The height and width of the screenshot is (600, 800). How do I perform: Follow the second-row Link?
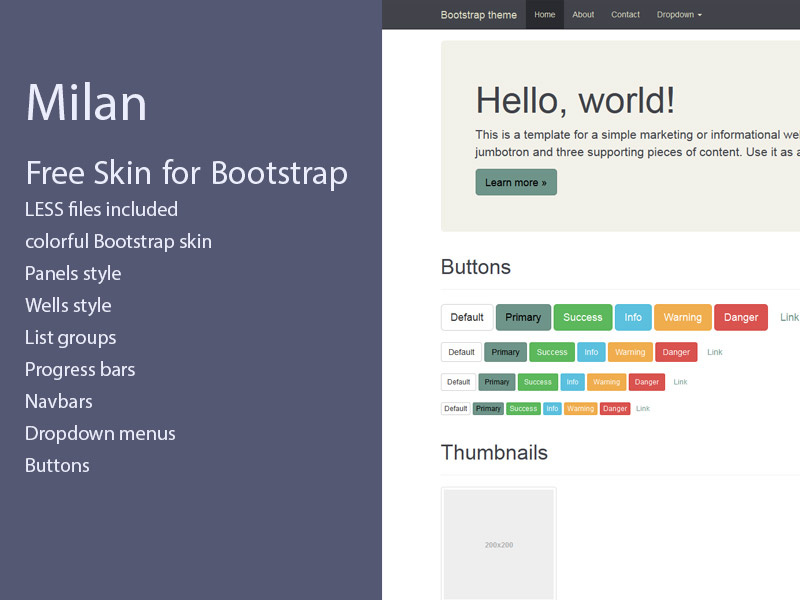coord(715,352)
